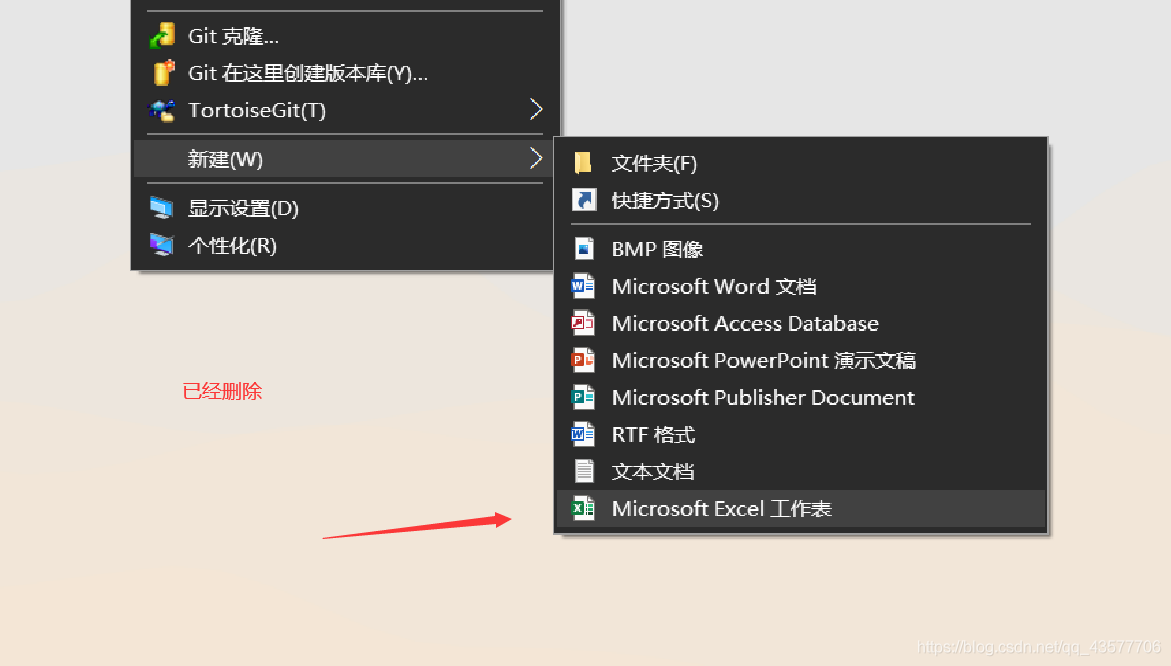This screenshot has height=666, width=1171.
Task: Select Microsoft Excel 工作表 menu entry
Action: [x=720, y=508]
